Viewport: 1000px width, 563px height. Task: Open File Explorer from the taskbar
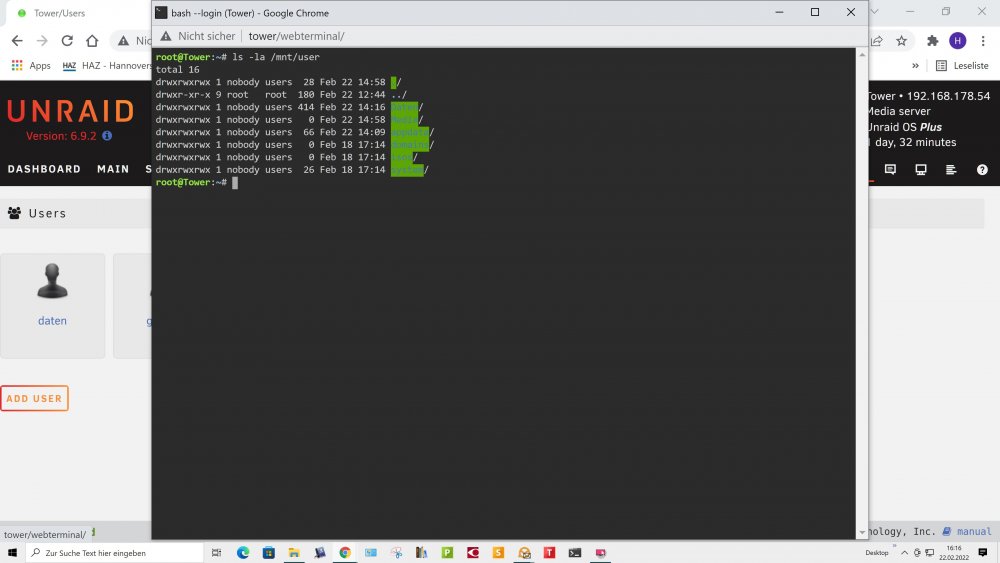pyautogui.click(x=294, y=553)
